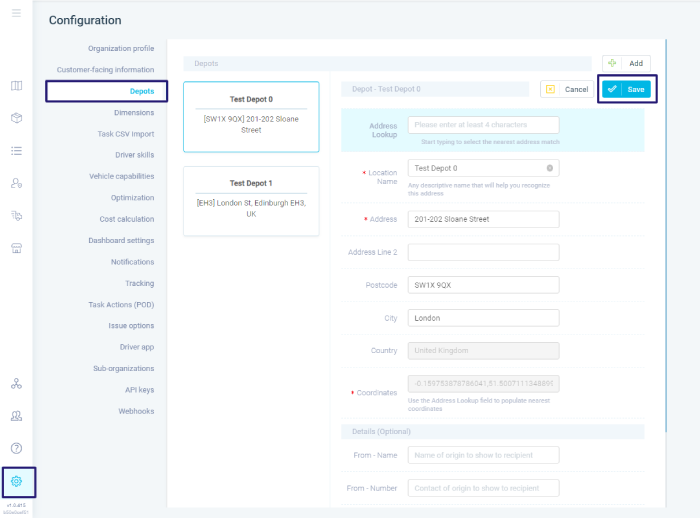Open Sub-organizations settings
This screenshot has height=518, width=700.
124,368
